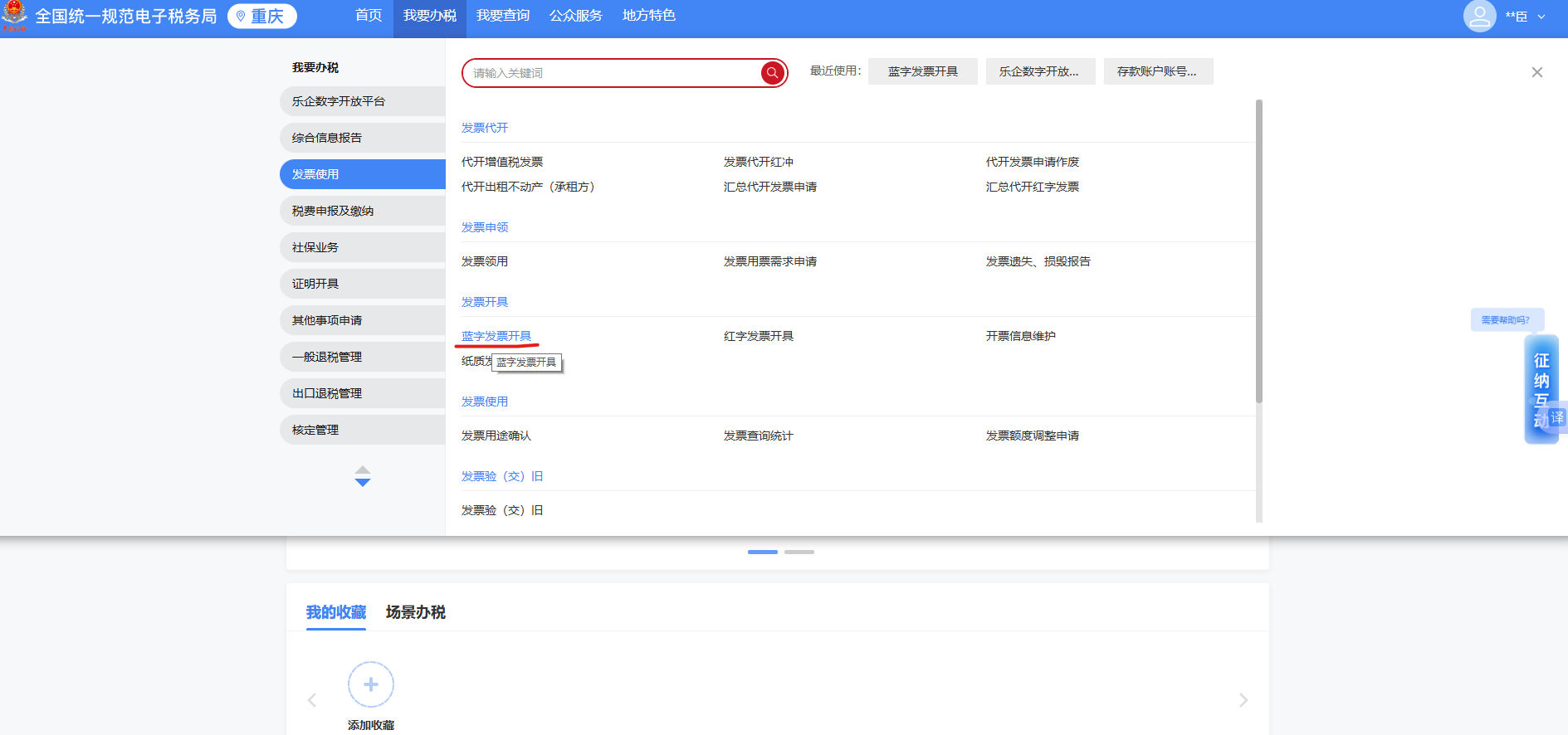Click the left carousel arrow
The height and width of the screenshot is (735, 1568).
coord(312,700)
